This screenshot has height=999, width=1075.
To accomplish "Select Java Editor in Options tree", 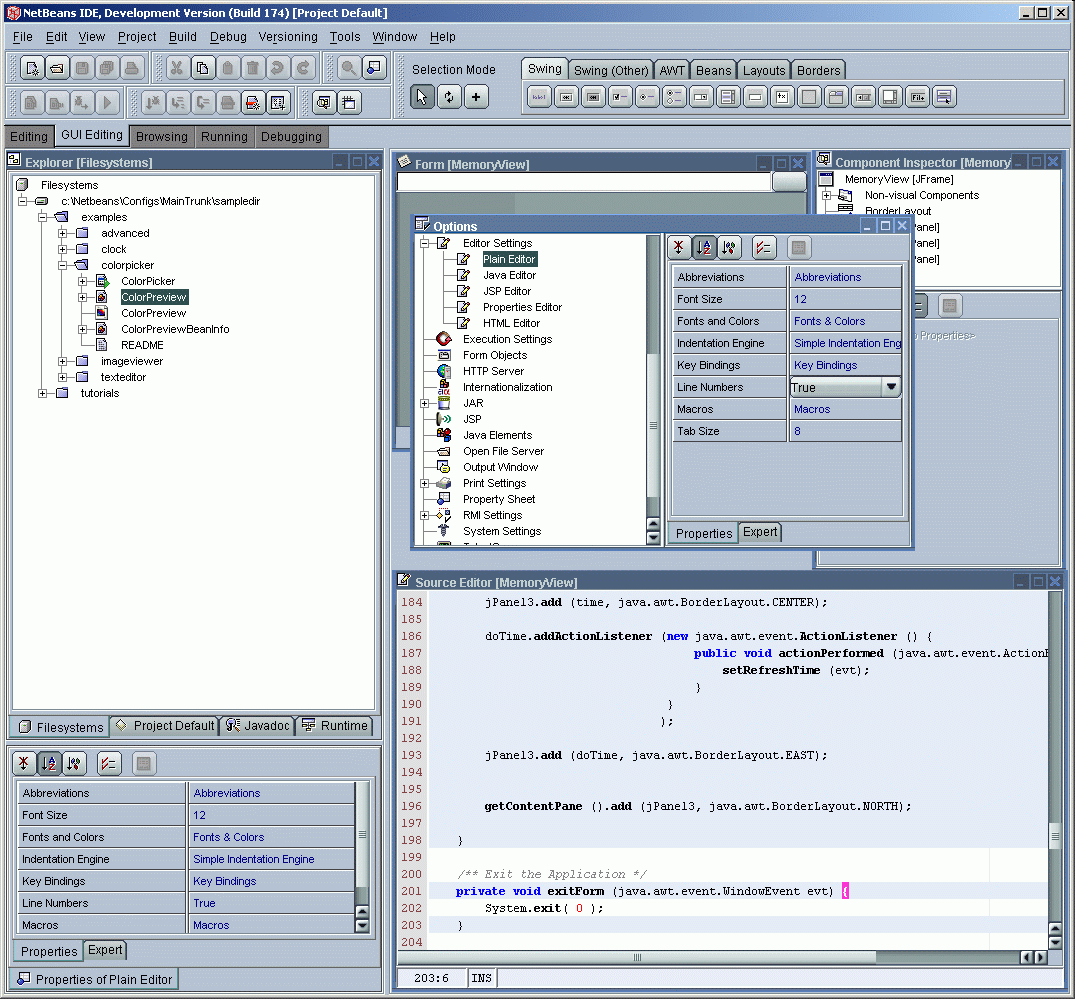I will (x=509, y=275).
